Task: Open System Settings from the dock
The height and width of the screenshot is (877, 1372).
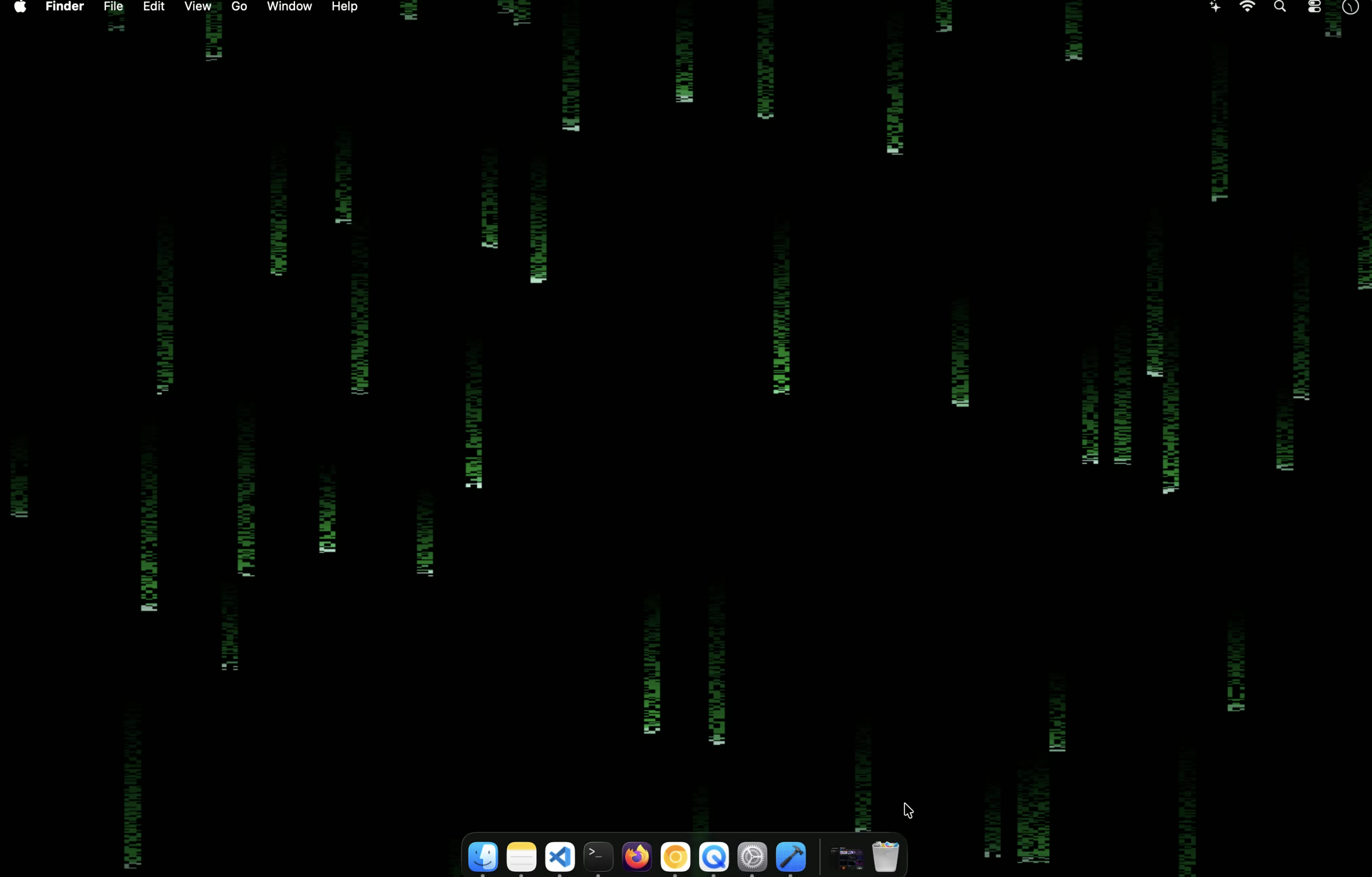Action: pos(752,857)
